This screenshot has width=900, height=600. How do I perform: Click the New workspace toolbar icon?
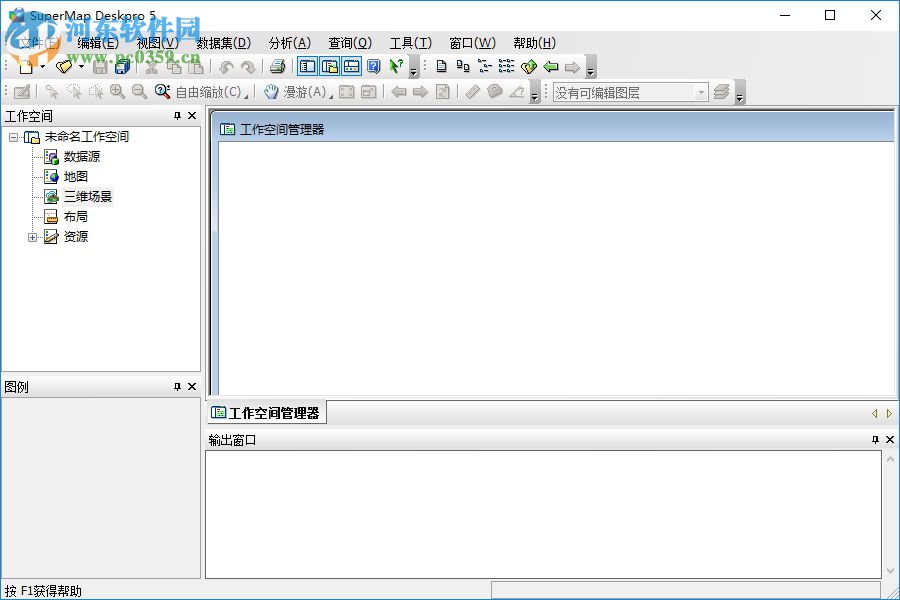pyautogui.click(x=25, y=66)
